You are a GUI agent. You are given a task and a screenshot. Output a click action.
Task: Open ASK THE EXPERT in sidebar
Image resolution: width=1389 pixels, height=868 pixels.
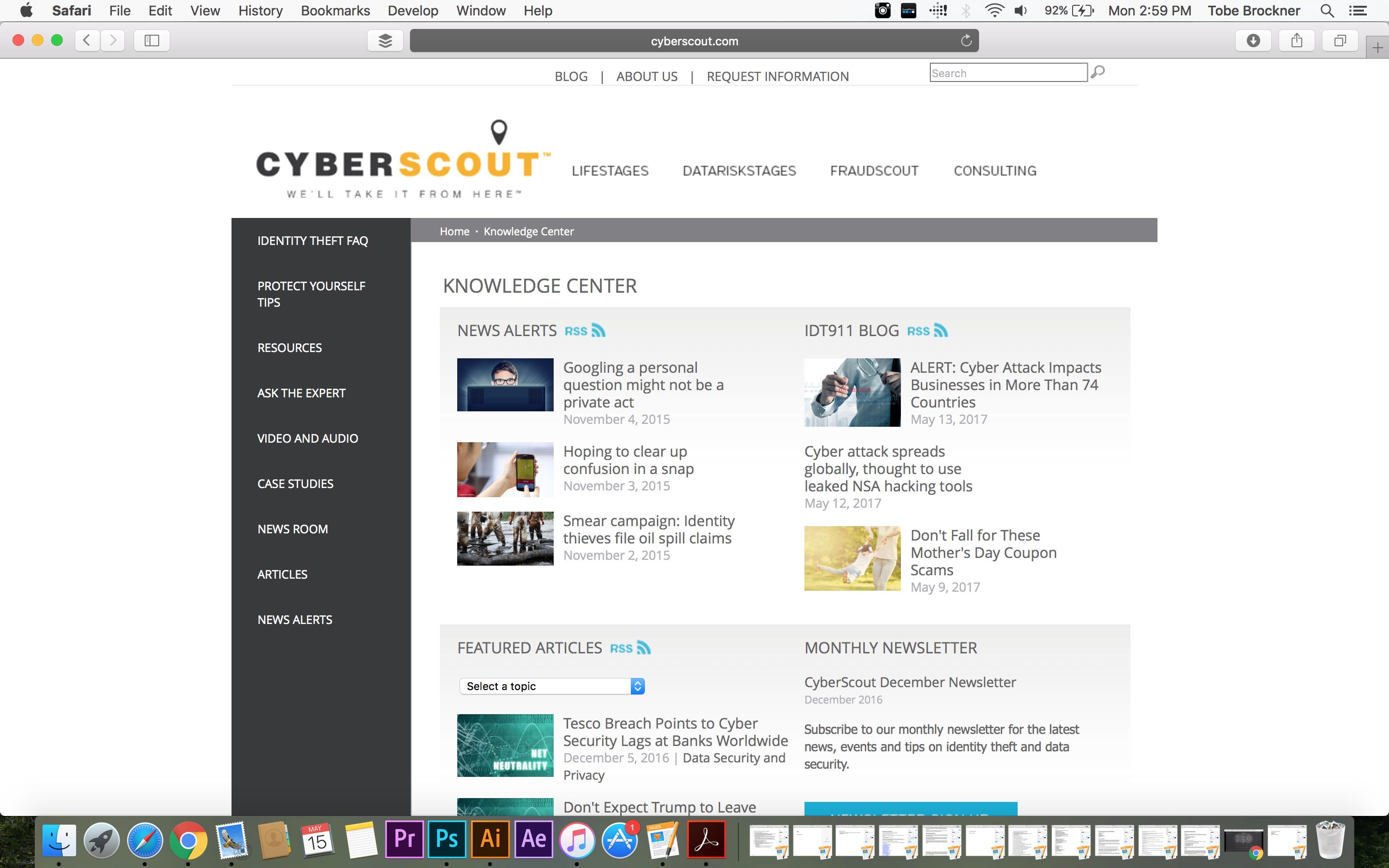coord(301,393)
